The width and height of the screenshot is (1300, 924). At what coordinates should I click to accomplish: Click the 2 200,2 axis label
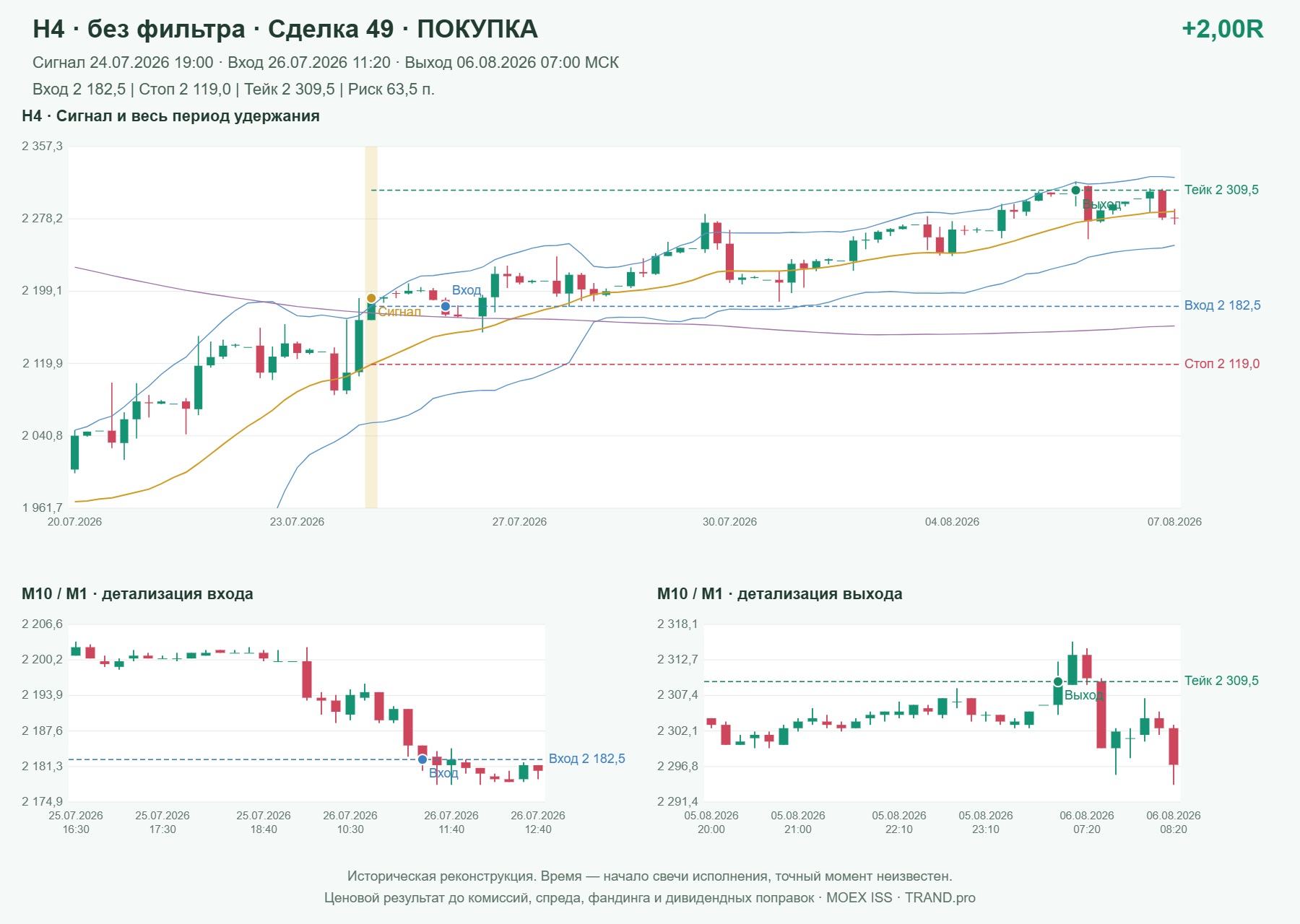click(x=43, y=660)
